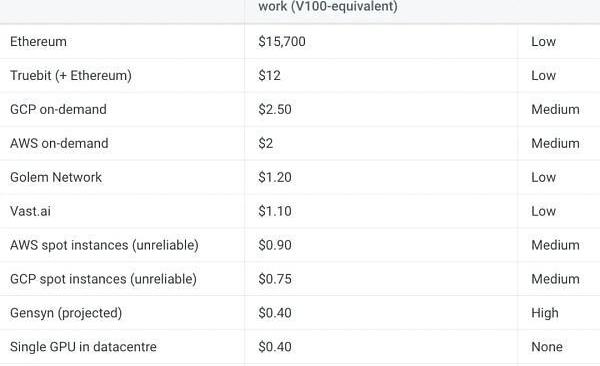Select the GCP on-demand row label
The width and height of the screenshot is (600, 366).
pos(58,109)
